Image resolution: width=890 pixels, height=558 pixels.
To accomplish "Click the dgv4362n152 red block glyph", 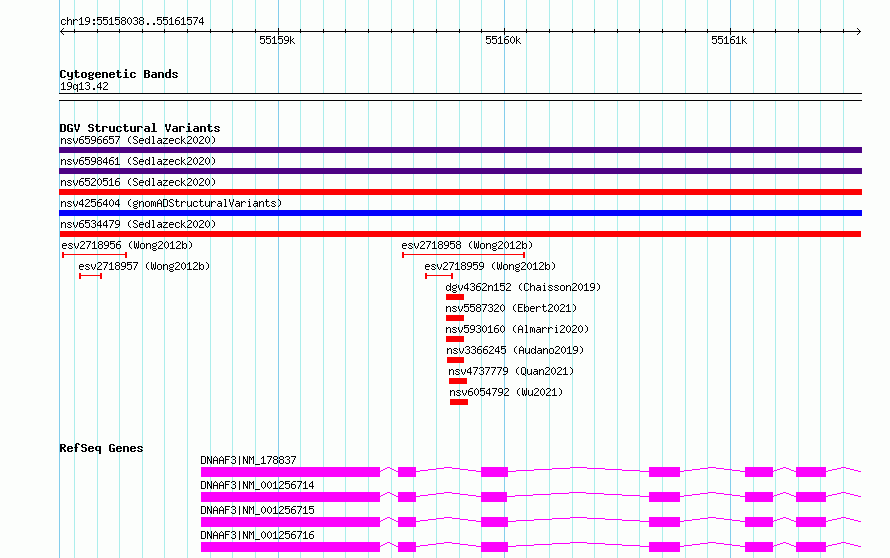I will point(455,297).
